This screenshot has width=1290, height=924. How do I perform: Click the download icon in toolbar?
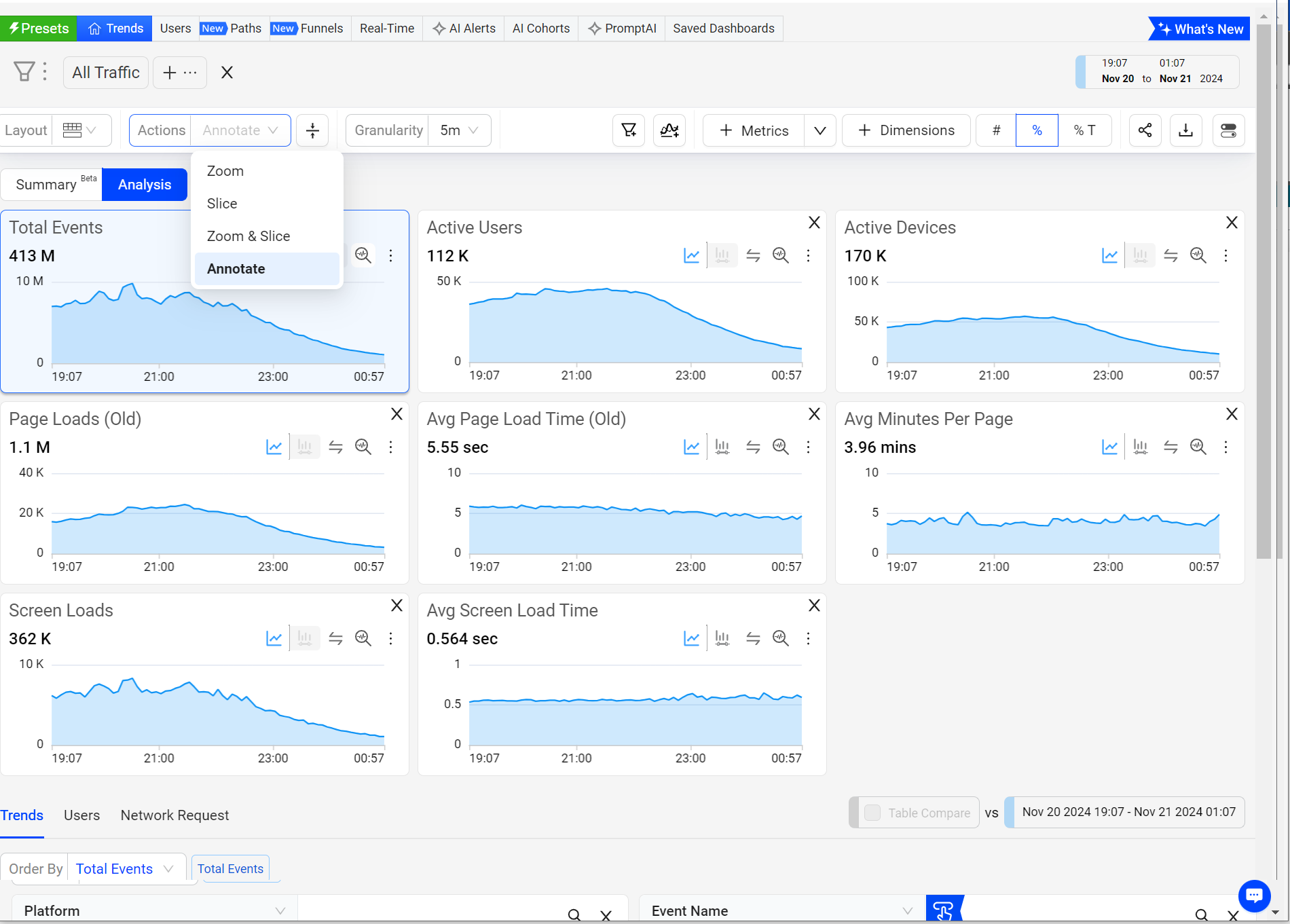1185,130
